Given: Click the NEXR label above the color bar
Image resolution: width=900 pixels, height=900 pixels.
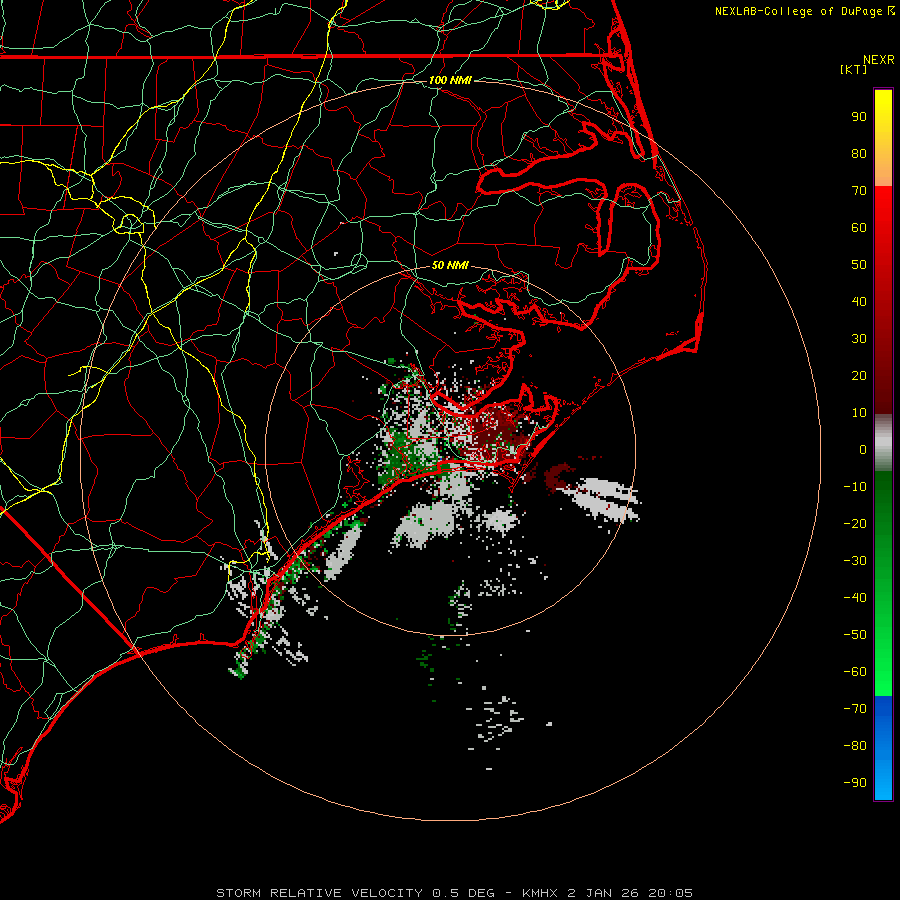Looking at the screenshot, I should [879, 59].
